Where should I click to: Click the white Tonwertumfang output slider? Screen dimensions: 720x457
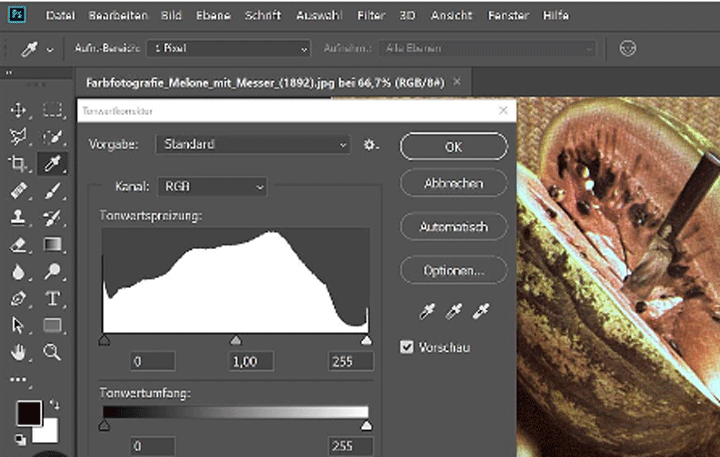click(366, 426)
